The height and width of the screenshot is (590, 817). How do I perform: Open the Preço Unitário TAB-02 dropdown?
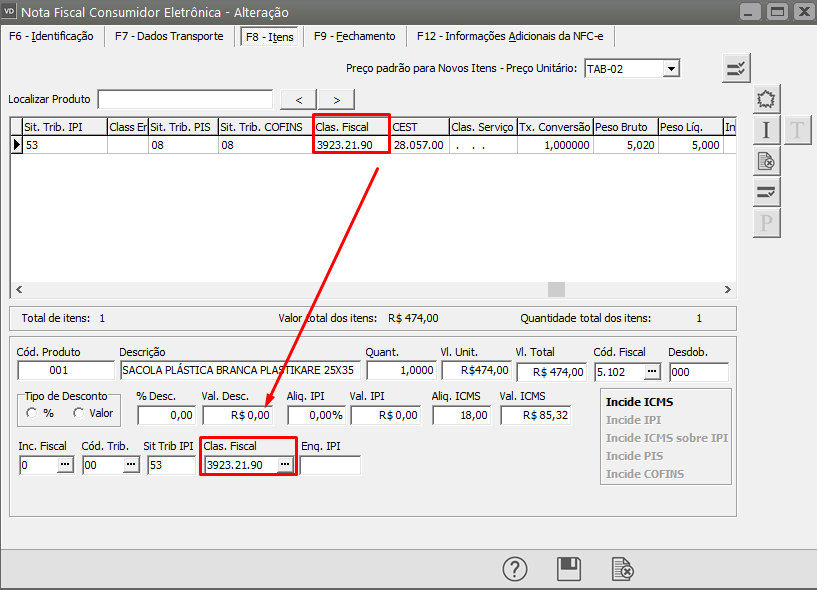(x=671, y=68)
